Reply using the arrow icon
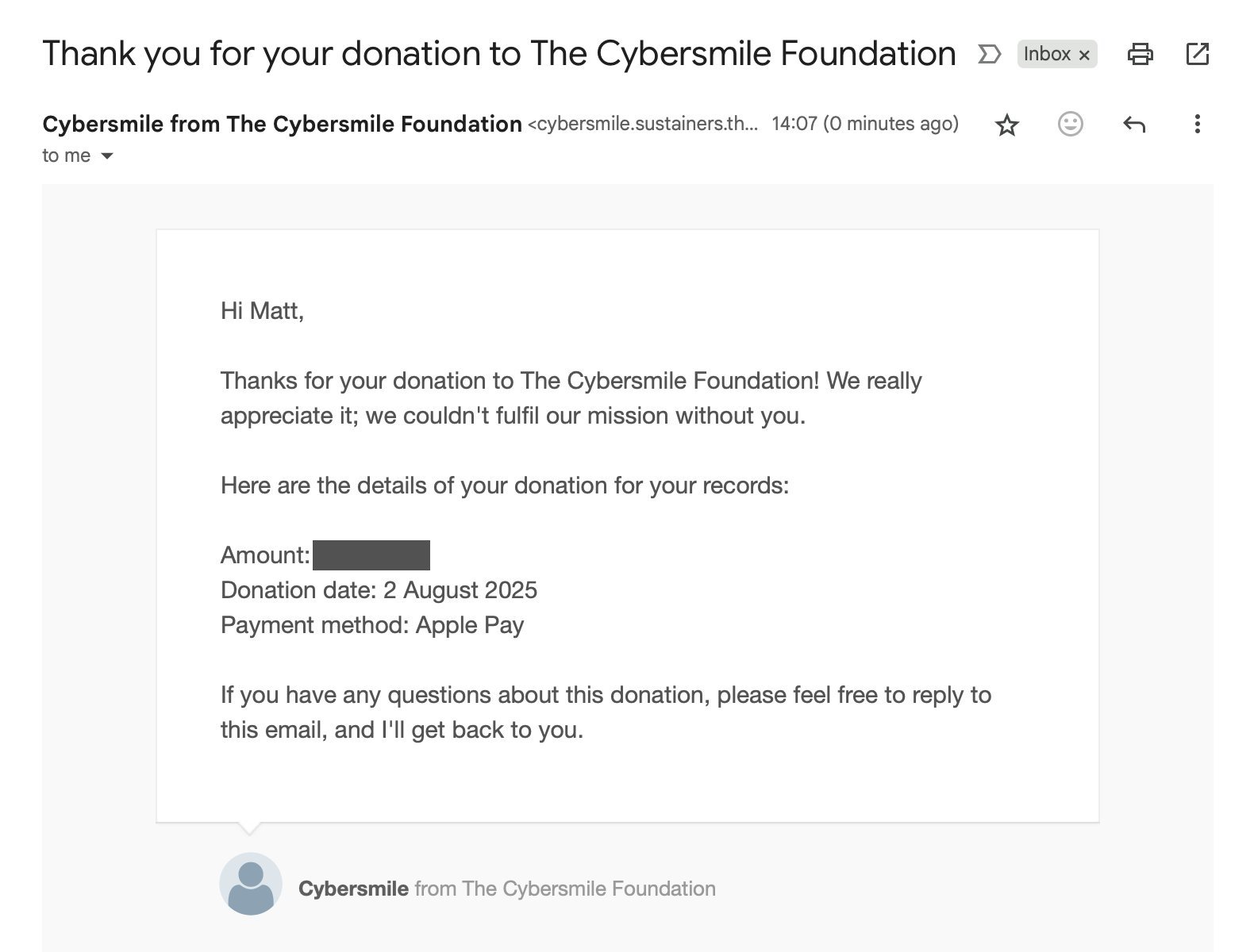The height and width of the screenshot is (952, 1254). (x=1133, y=125)
